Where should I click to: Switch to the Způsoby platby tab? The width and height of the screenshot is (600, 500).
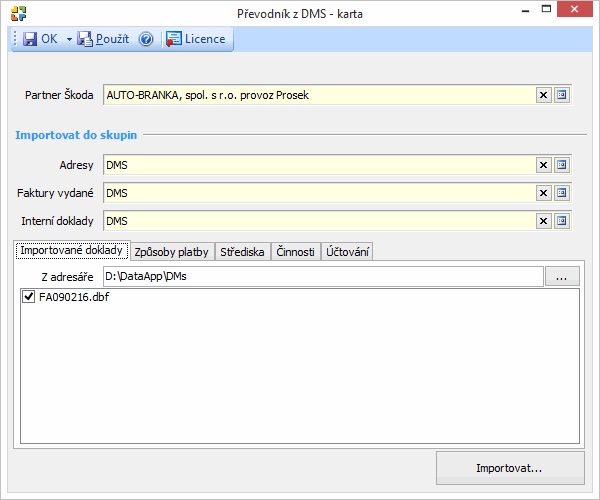pos(171,252)
